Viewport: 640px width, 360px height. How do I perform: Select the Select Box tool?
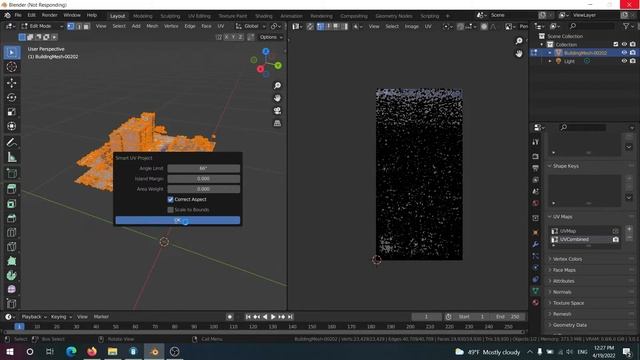(x=11, y=53)
